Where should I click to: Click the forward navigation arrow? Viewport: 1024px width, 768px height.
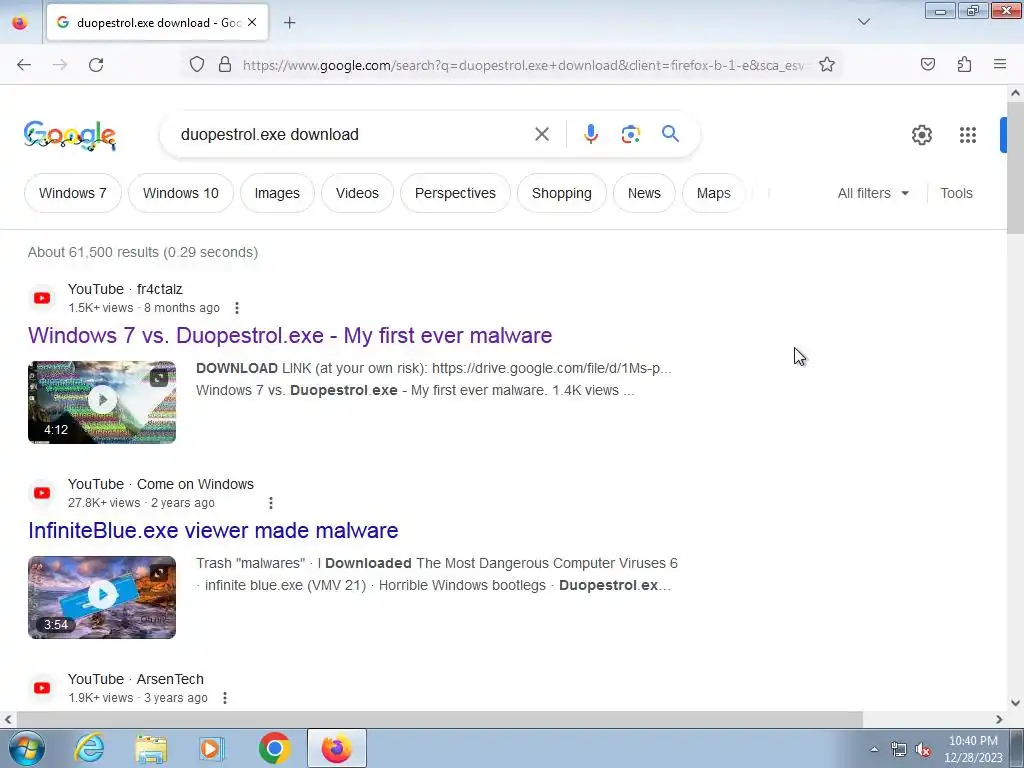coord(60,65)
